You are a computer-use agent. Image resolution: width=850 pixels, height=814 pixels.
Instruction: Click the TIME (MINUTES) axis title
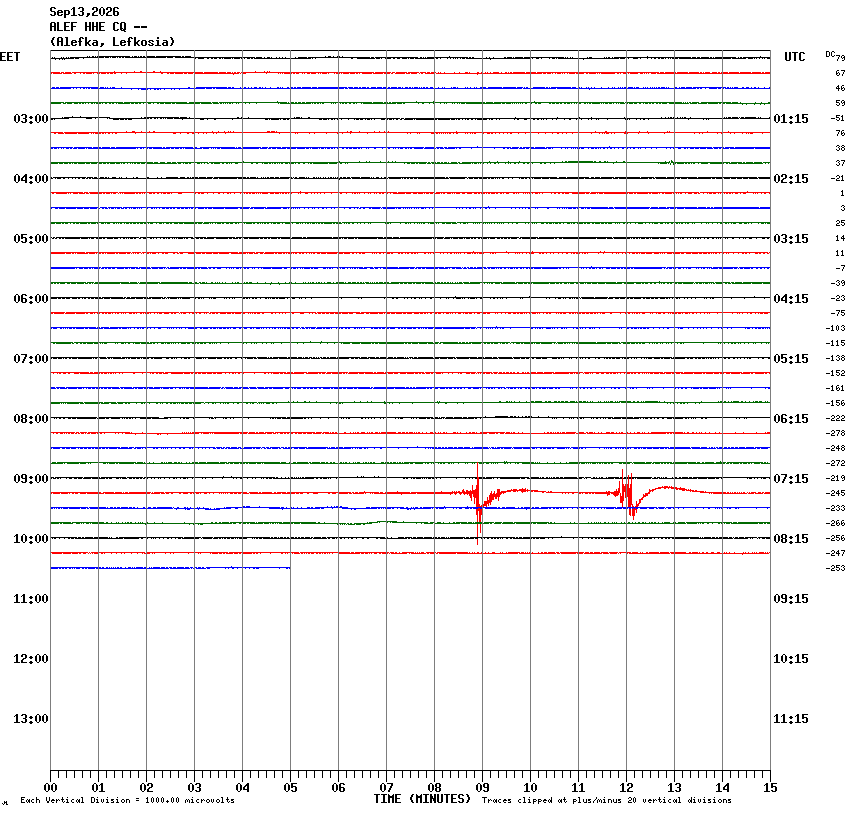tap(422, 799)
